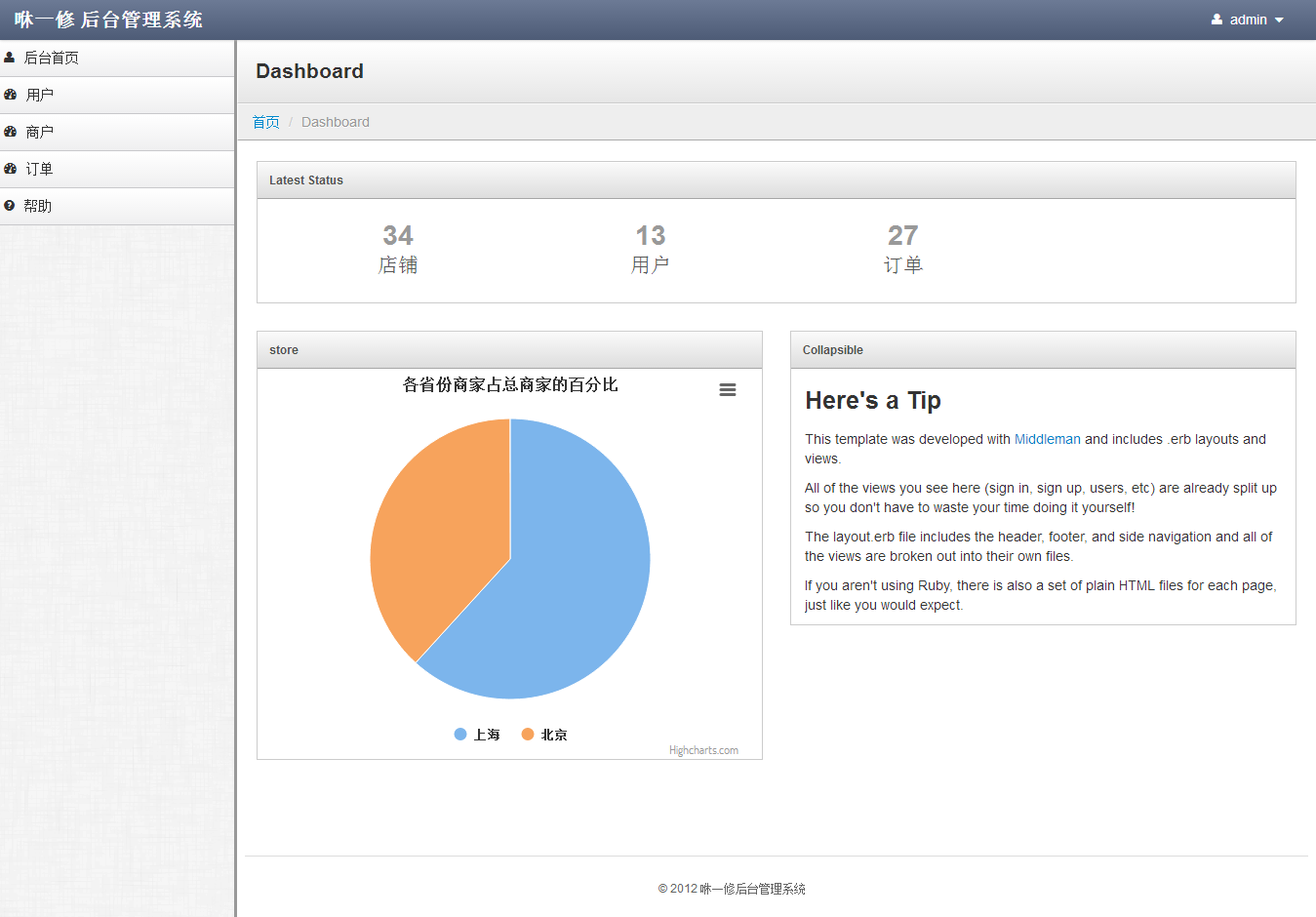The image size is (1316, 917).
Task: Expand the admin dropdown caret
Action: pos(1279,20)
